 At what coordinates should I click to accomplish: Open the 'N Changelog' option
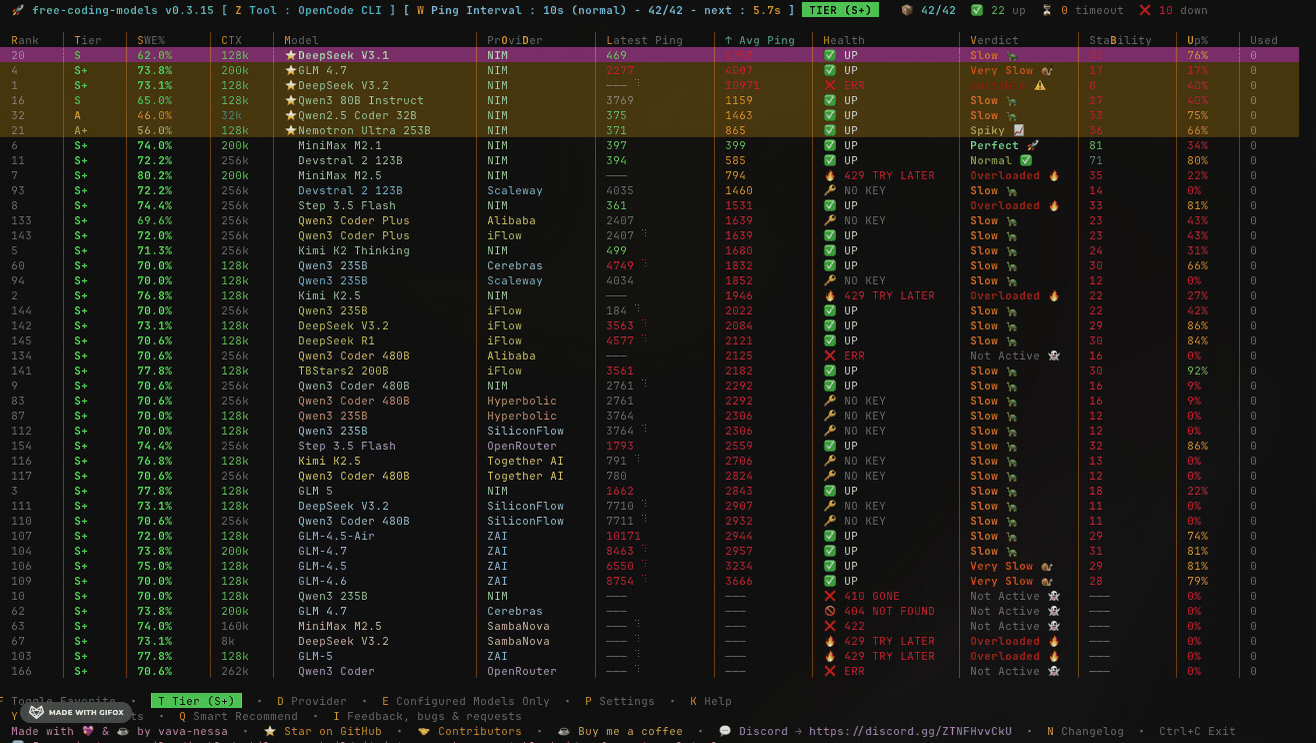(1085, 731)
